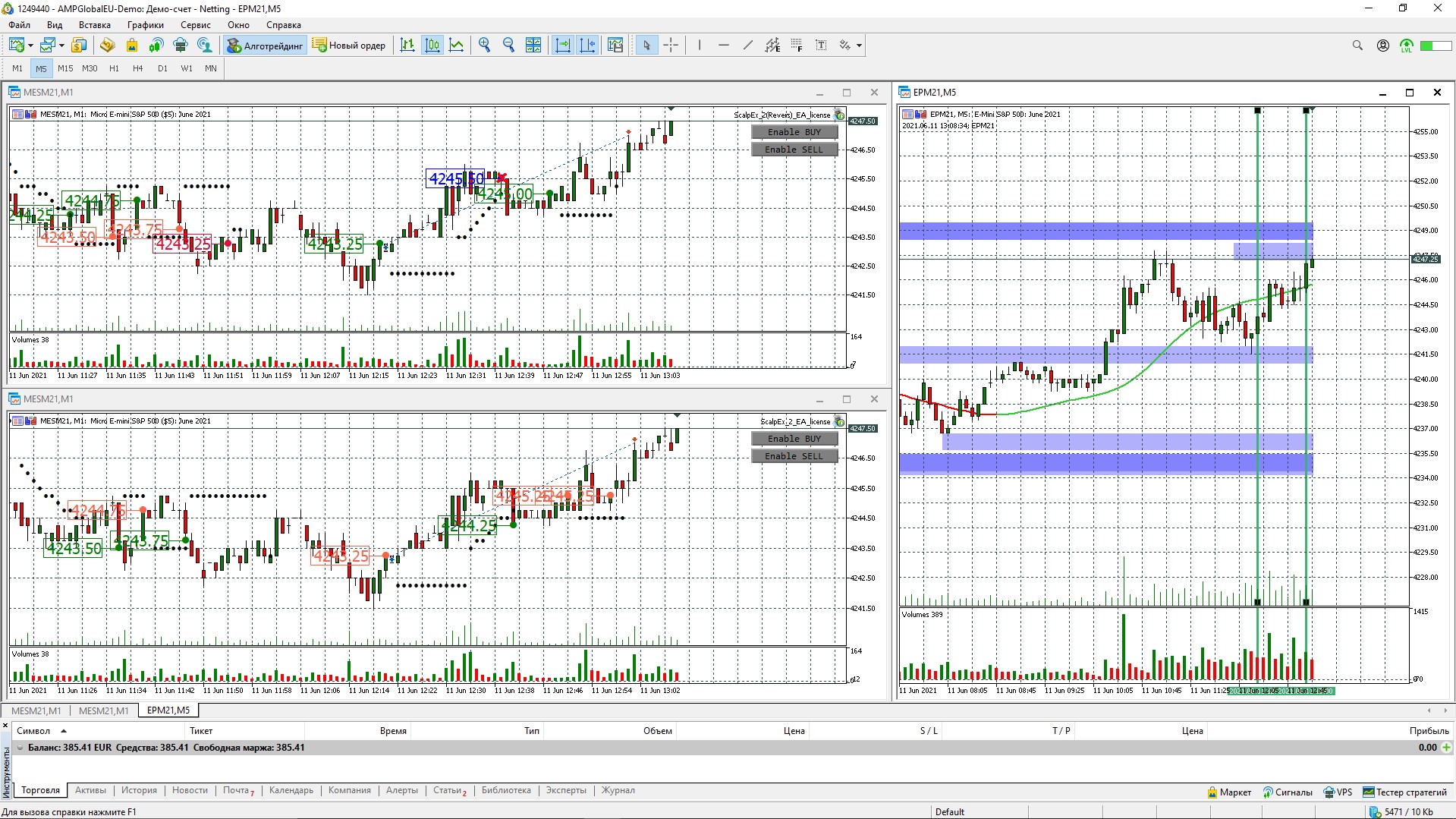Open the VPS hosting toolbar icon
This screenshot has height=819, width=1456.
[180, 46]
